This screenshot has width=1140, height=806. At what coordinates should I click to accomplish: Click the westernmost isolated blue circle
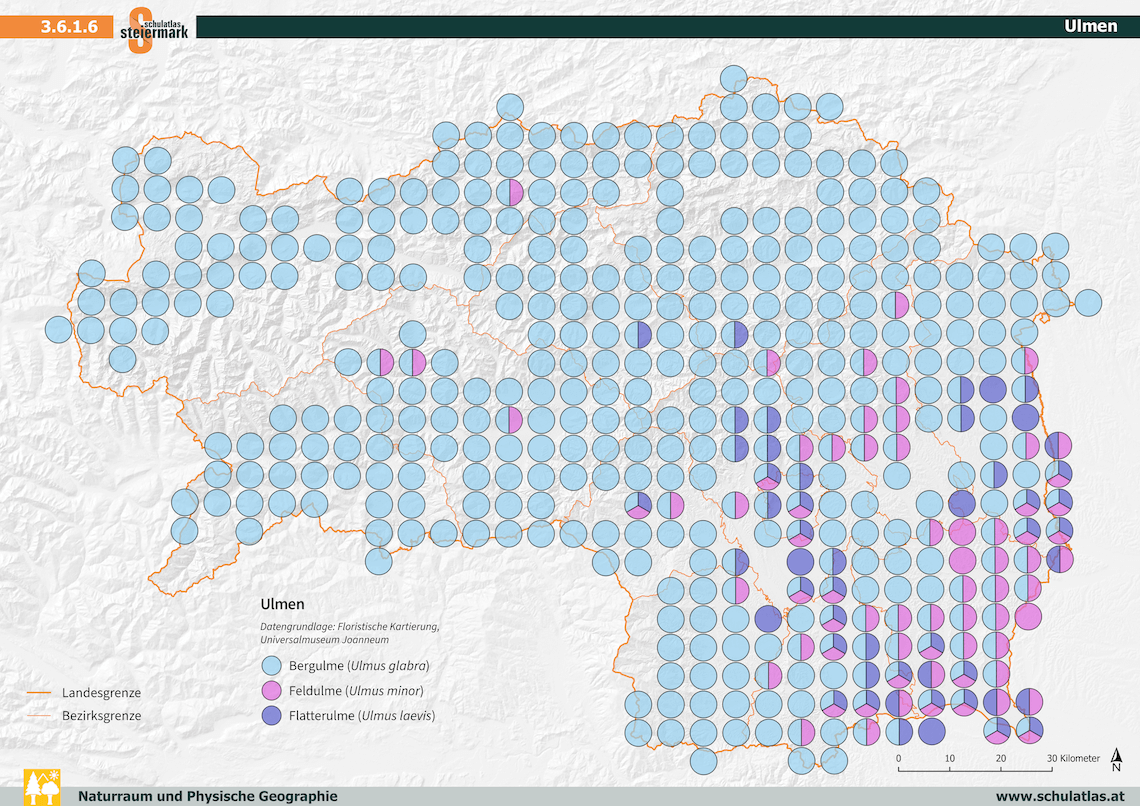coord(58,329)
